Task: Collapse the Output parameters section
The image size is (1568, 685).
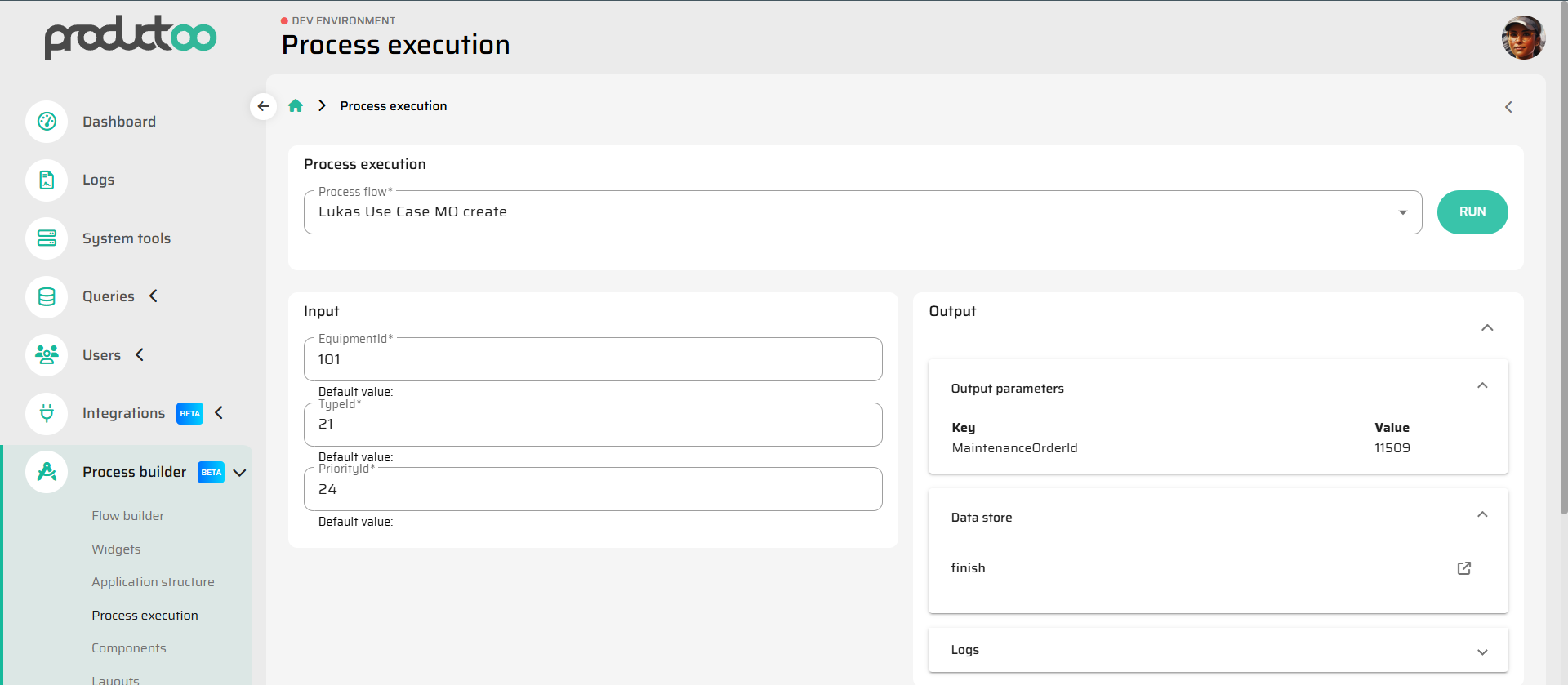Action: (x=1482, y=386)
